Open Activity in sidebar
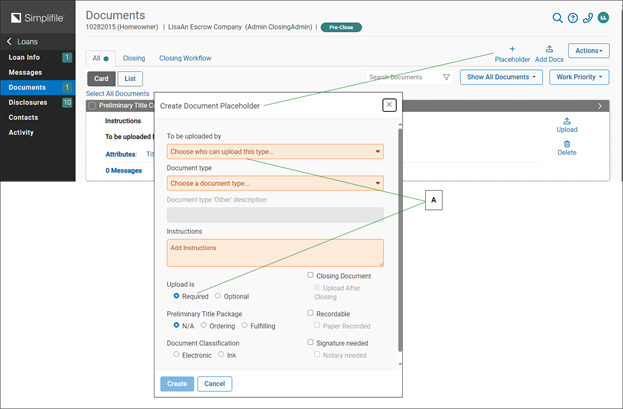 pyautogui.click(x=38, y=133)
